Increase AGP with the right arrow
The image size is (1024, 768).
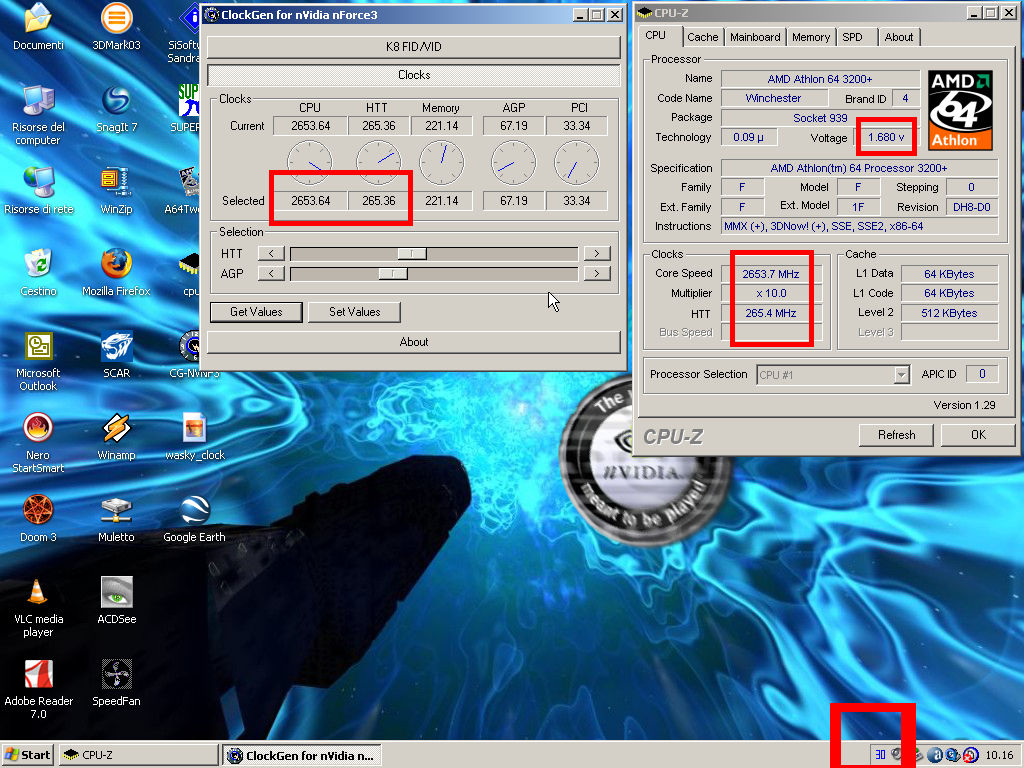[597, 274]
